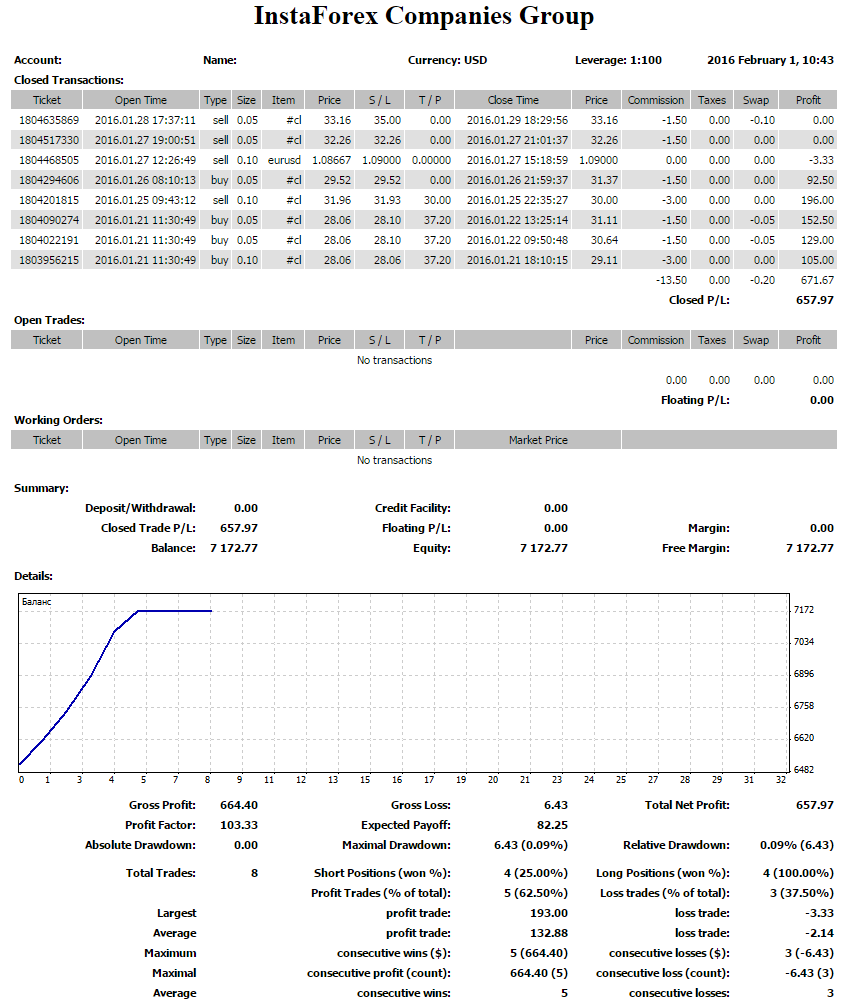The width and height of the screenshot is (848, 1007).
Task: Click the loss value -3.33 in eurusd row
Action: click(822, 160)
